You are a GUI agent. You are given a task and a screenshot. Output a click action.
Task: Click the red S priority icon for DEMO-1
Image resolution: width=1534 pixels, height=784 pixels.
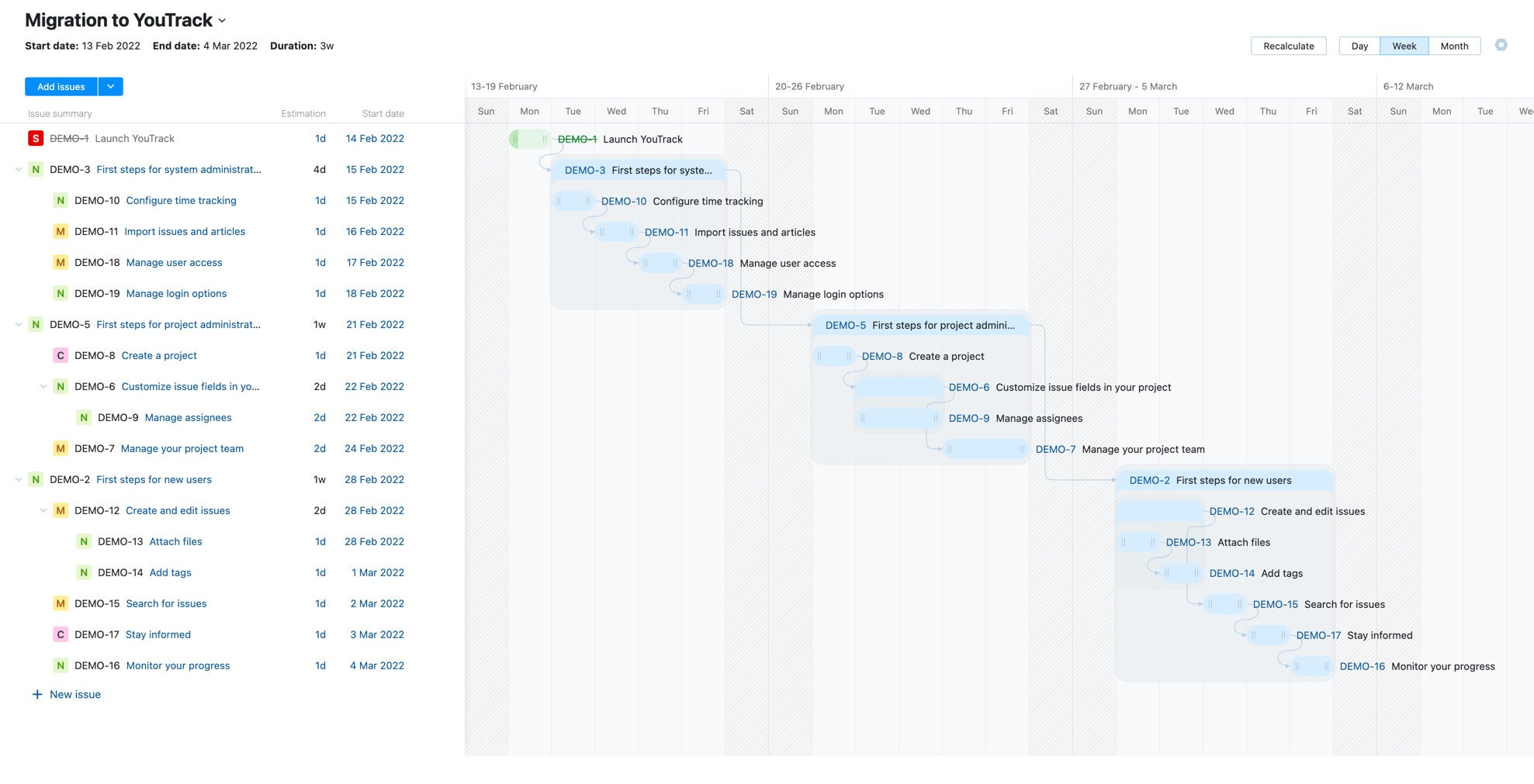coord(35,139)
